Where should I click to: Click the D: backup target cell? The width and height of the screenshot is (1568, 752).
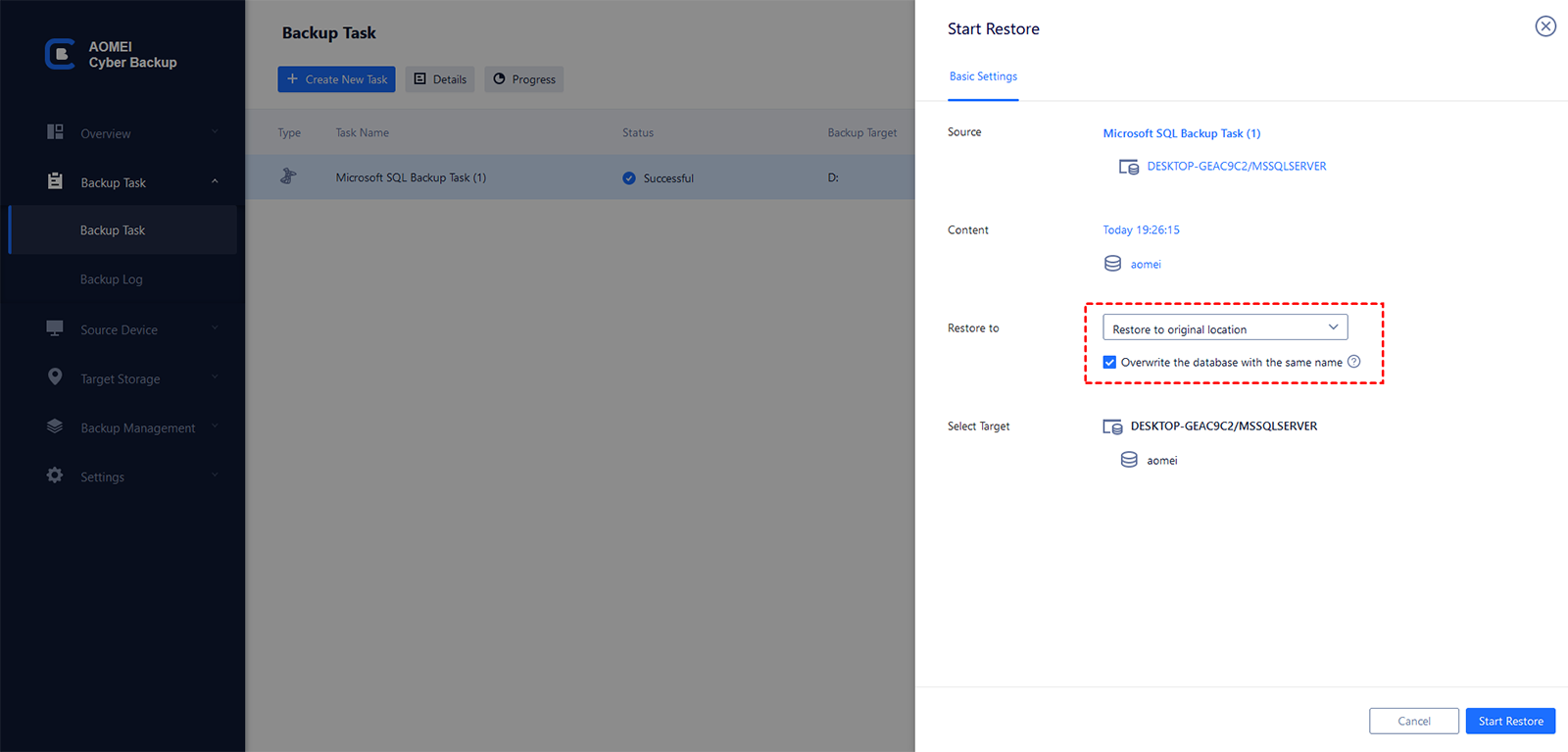tap(833, 177)
